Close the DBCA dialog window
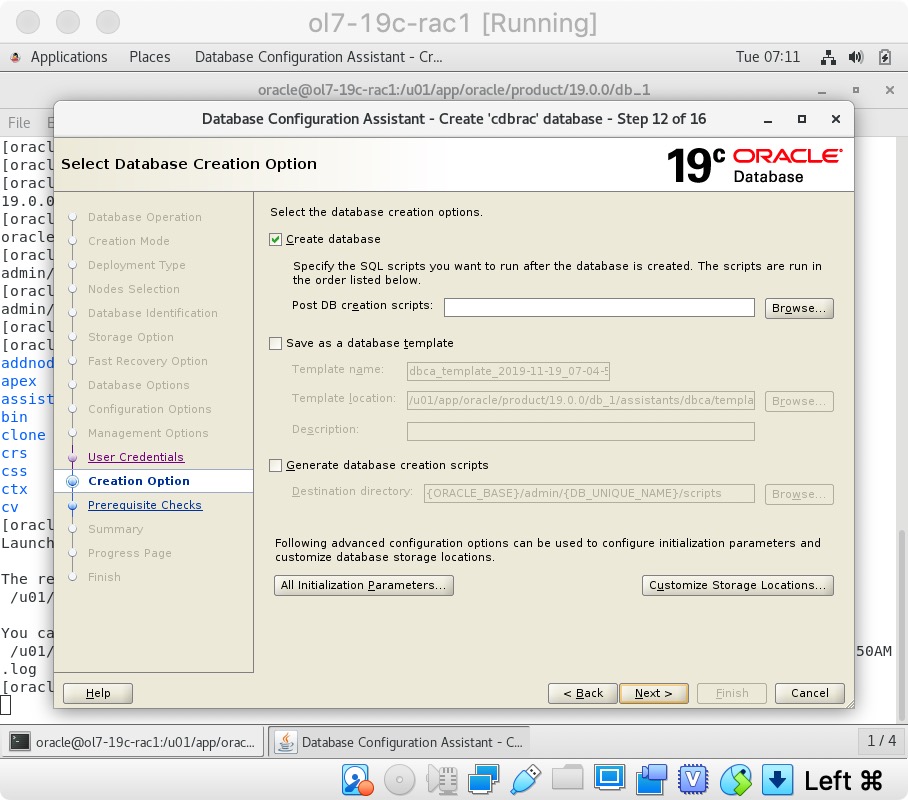Viewport: 908px width, 800px height. [835, 119]
